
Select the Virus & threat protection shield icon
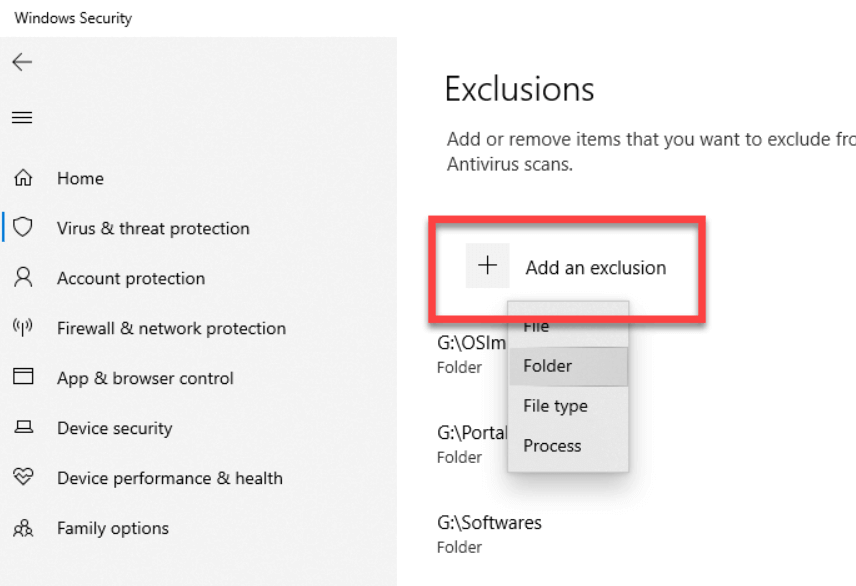[21, 228]
